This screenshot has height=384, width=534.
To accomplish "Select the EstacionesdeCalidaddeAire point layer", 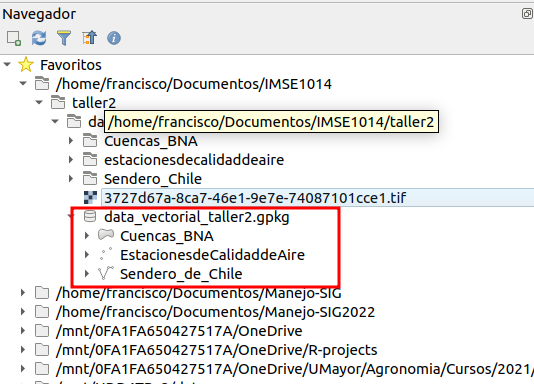I will point(212,255).
